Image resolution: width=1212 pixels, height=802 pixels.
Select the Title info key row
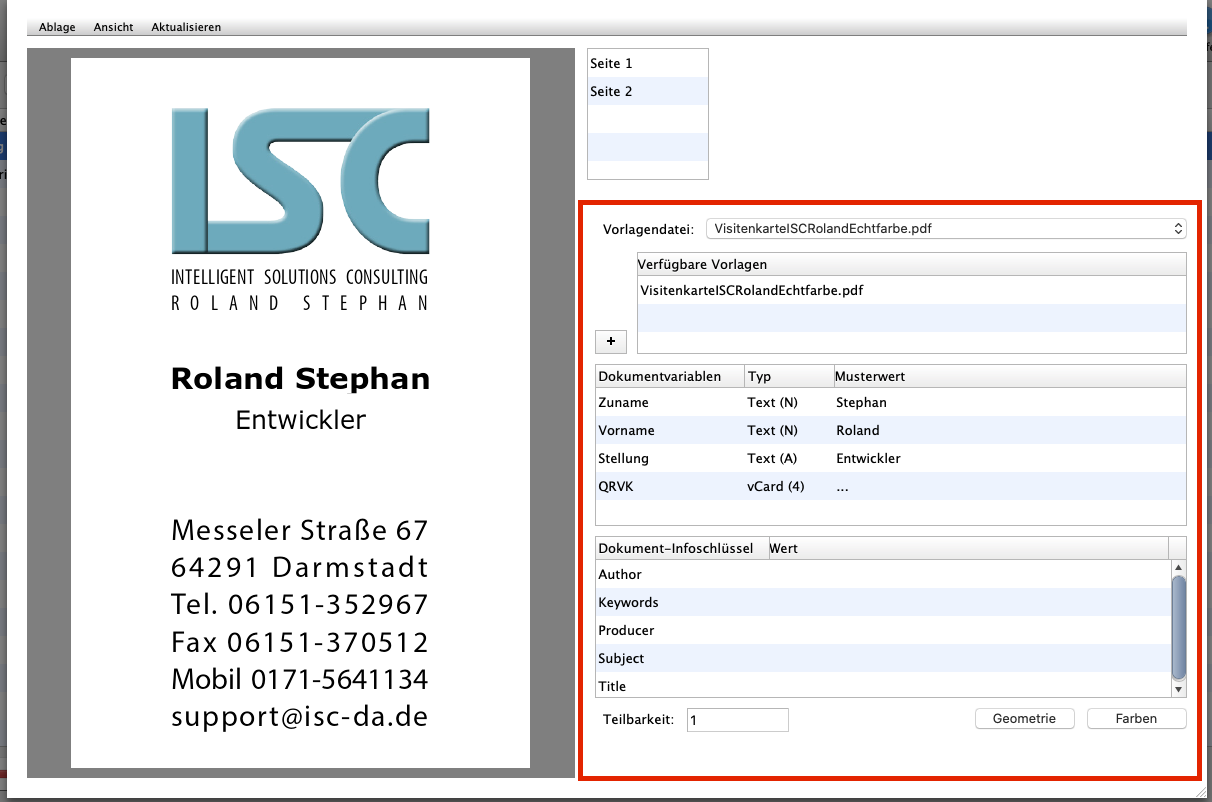click(x=883, y=686)
